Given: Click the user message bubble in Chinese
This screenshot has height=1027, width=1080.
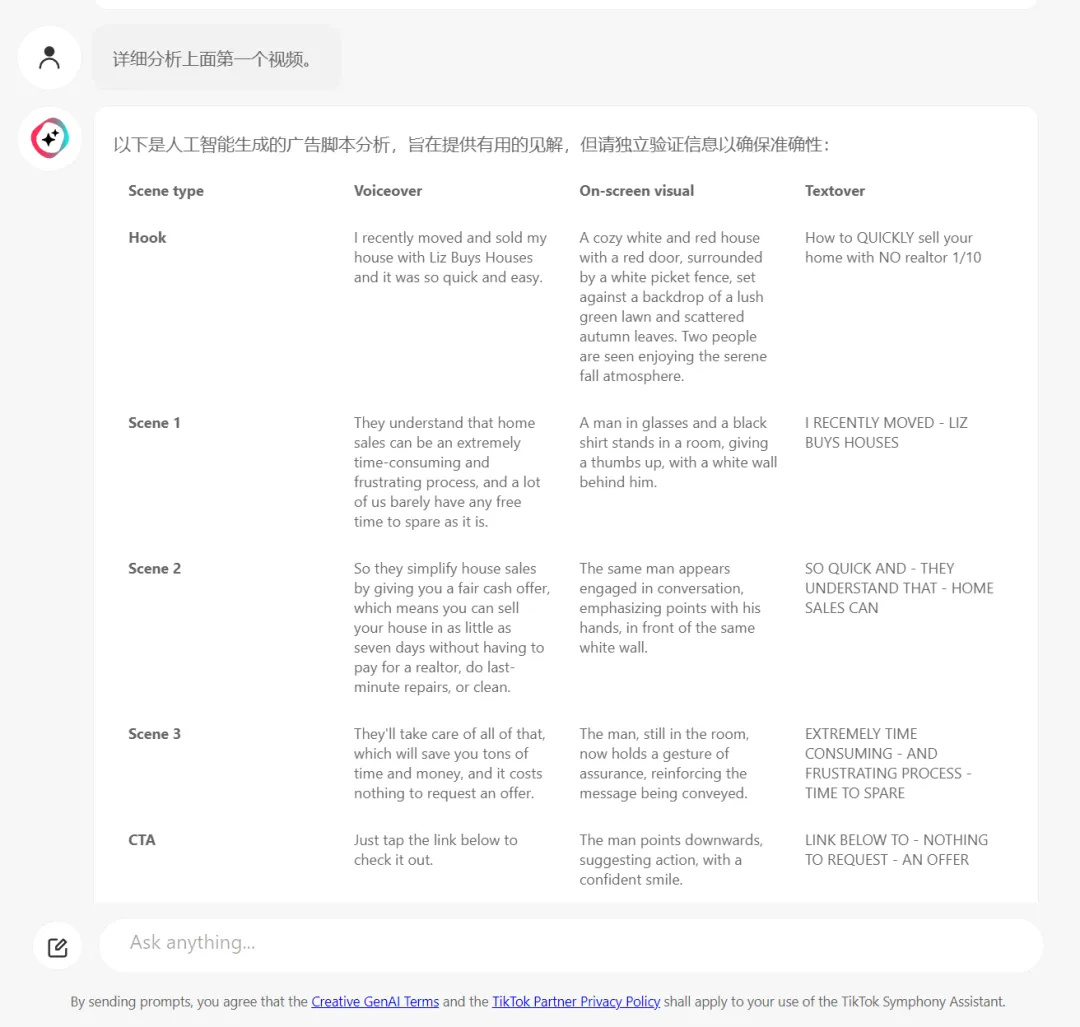Looking at the screenshot, I should pyautogui.click(x=217, y=59).
